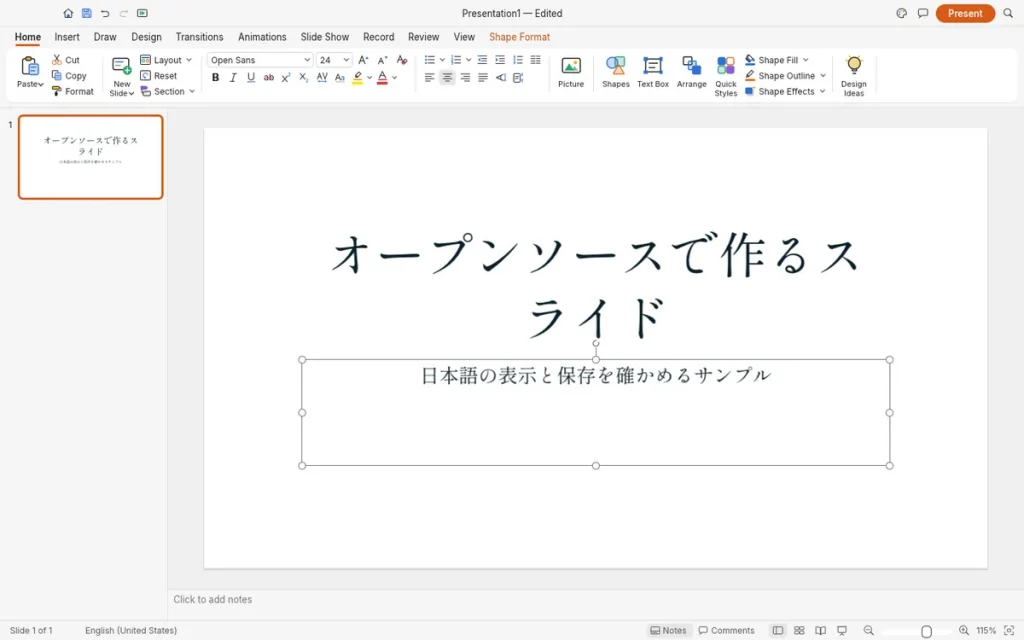Insert a Picture

571,72
